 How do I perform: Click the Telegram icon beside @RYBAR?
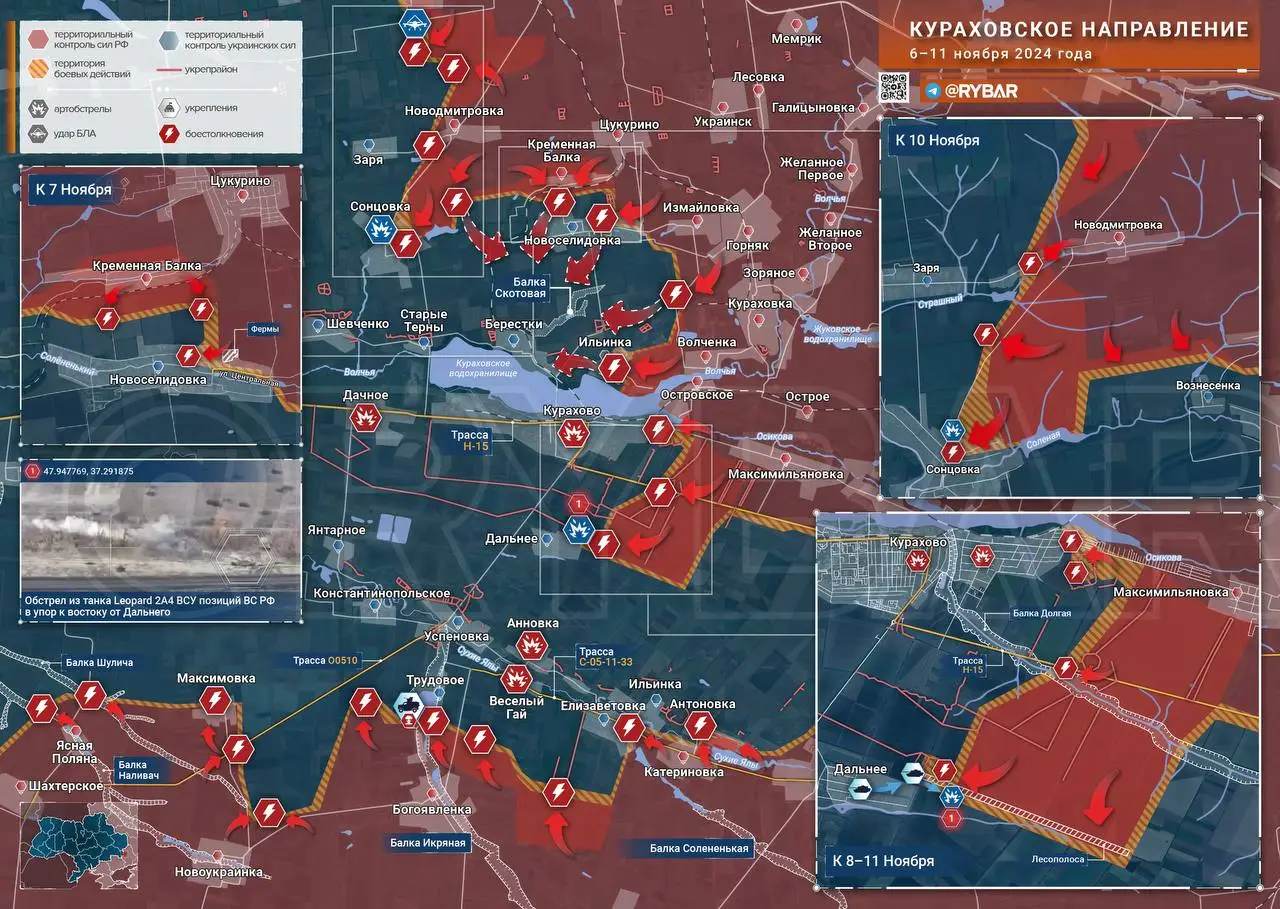click(932, 90)
